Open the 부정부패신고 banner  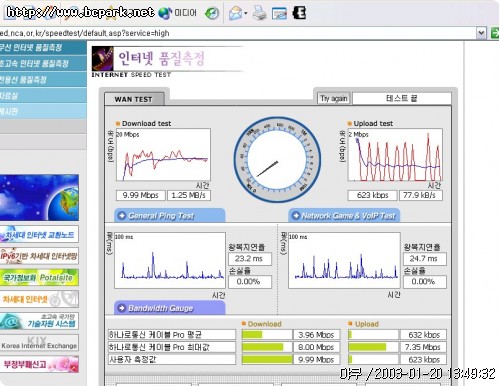pyautogui.click(x=39, y=364)
